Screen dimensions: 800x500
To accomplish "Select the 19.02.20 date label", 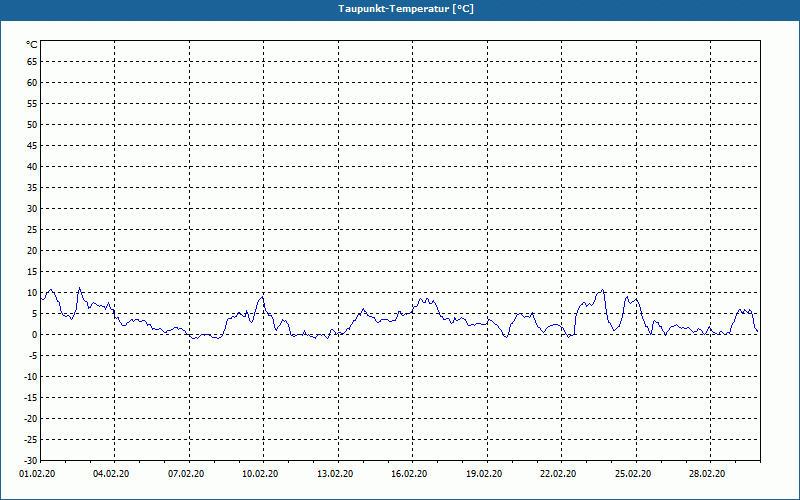I will coord(484,474).
